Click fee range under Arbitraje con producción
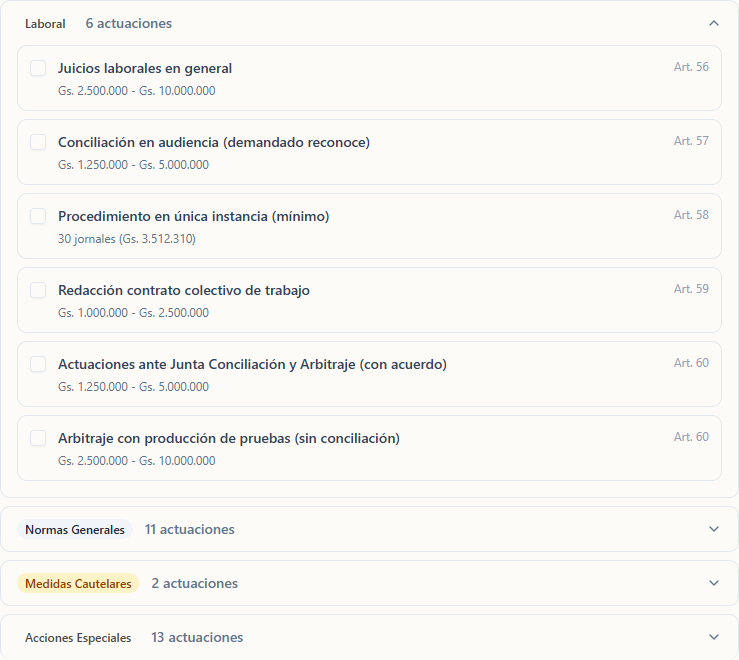739x660 pixels. (x=137, y=461)
